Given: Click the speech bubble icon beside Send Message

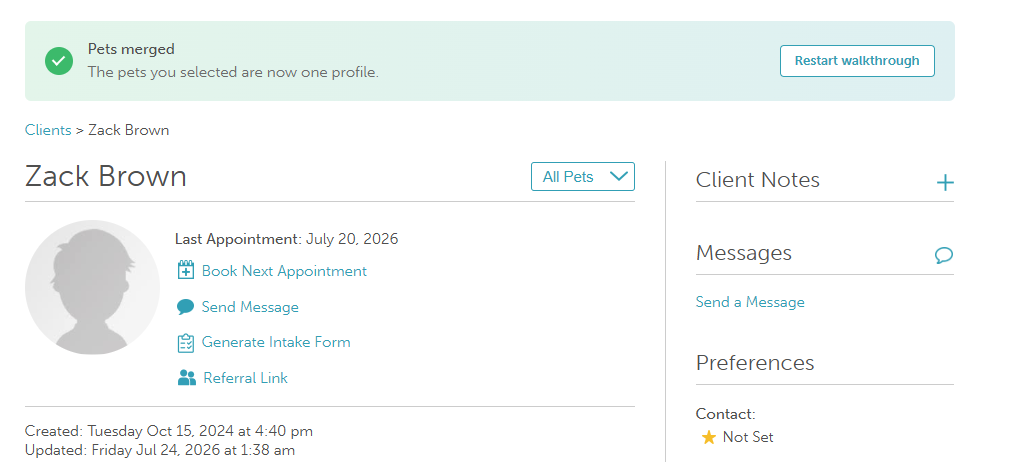Looking at the screenshot, I should tap(185, 307).
